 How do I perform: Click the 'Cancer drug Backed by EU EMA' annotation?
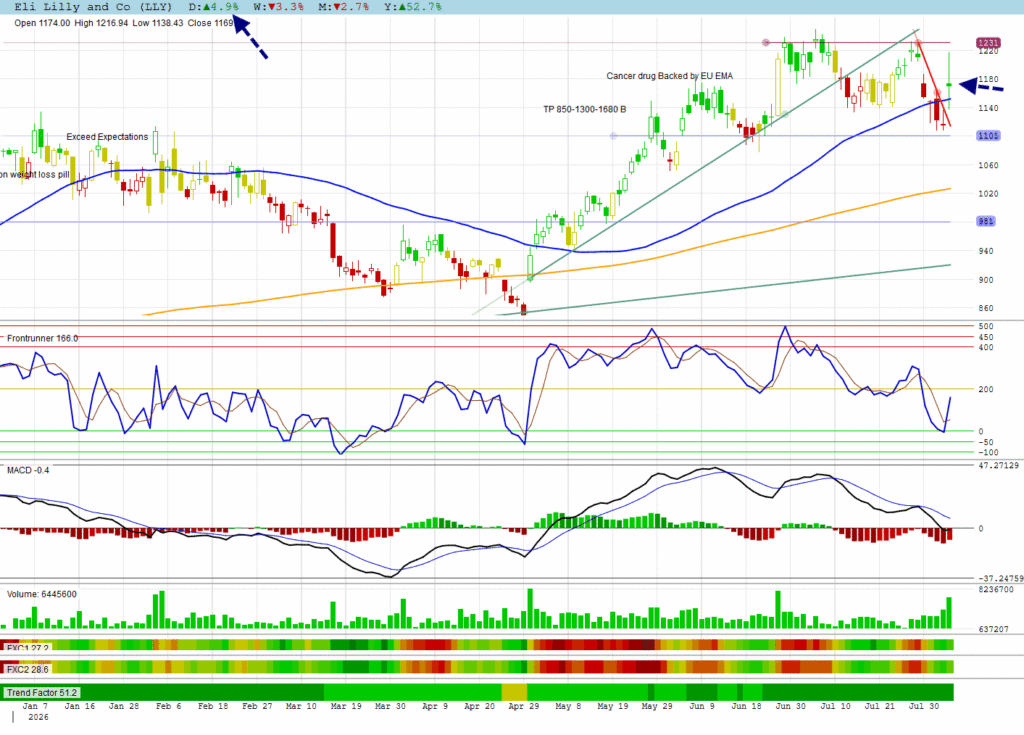[669, 76]
